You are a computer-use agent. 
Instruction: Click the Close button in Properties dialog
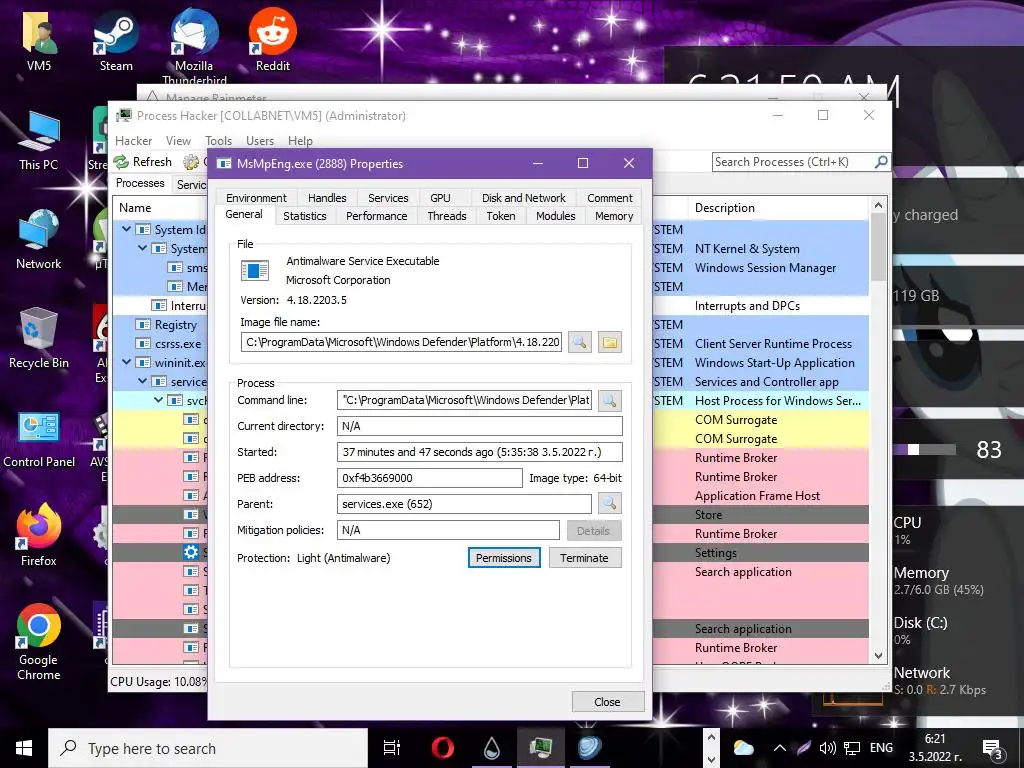(607, 702)
